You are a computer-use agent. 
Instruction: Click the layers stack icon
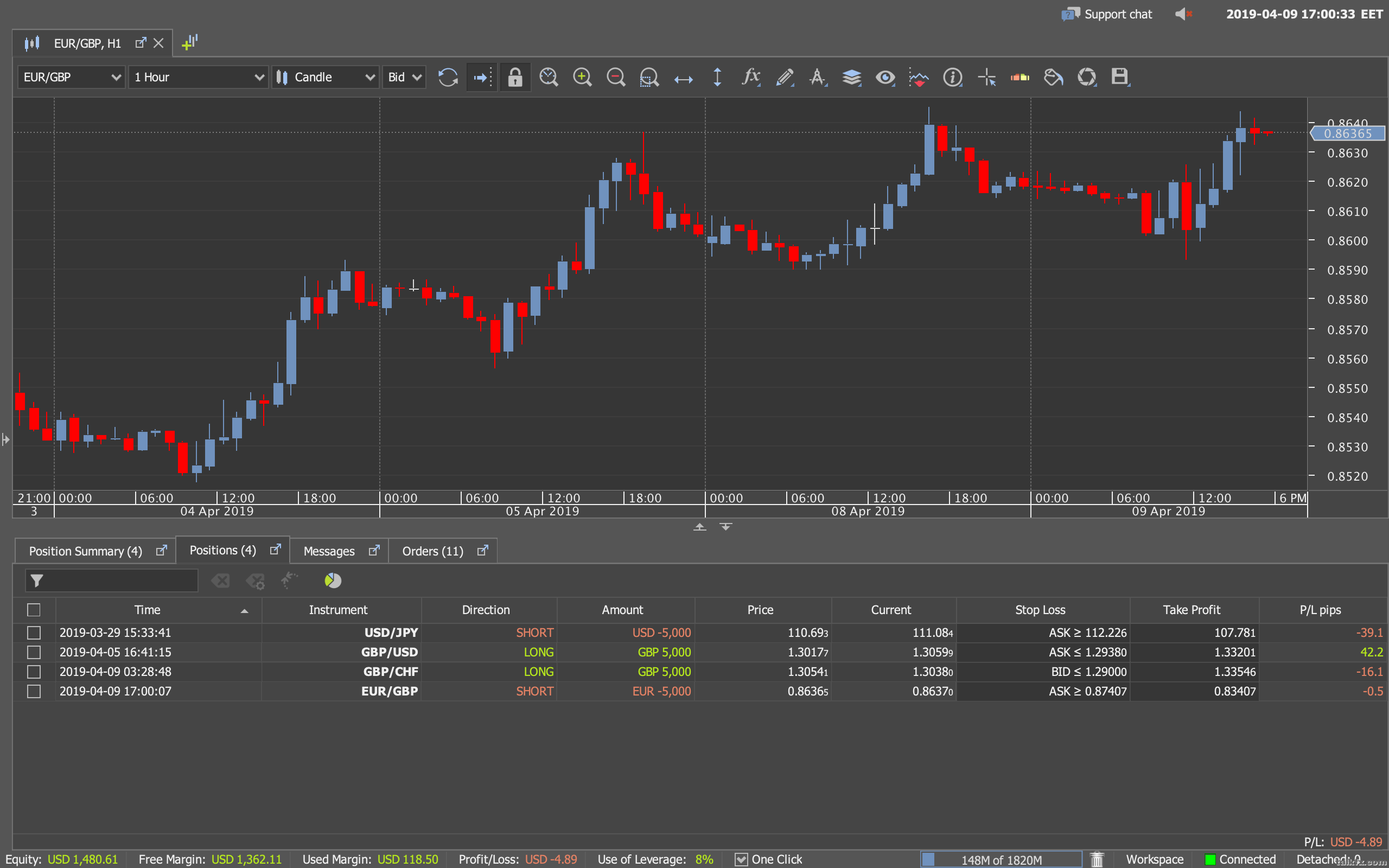pyautogui.click(x=852, y=77)
